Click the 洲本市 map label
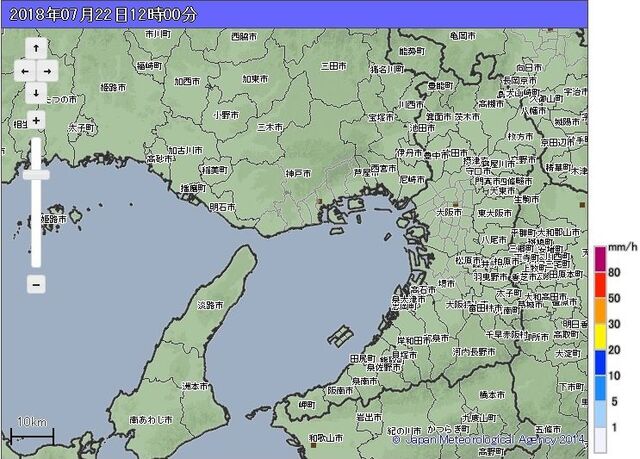 [x=195, y=386]
